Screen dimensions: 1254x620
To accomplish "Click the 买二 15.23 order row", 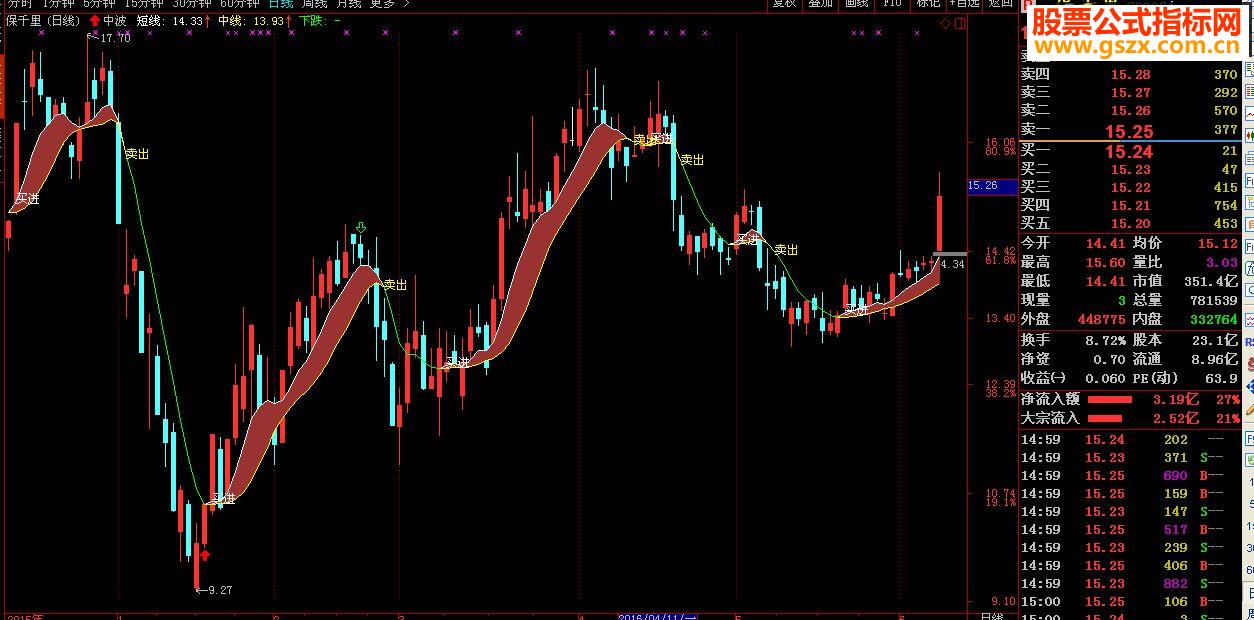I will point(1129,170).
